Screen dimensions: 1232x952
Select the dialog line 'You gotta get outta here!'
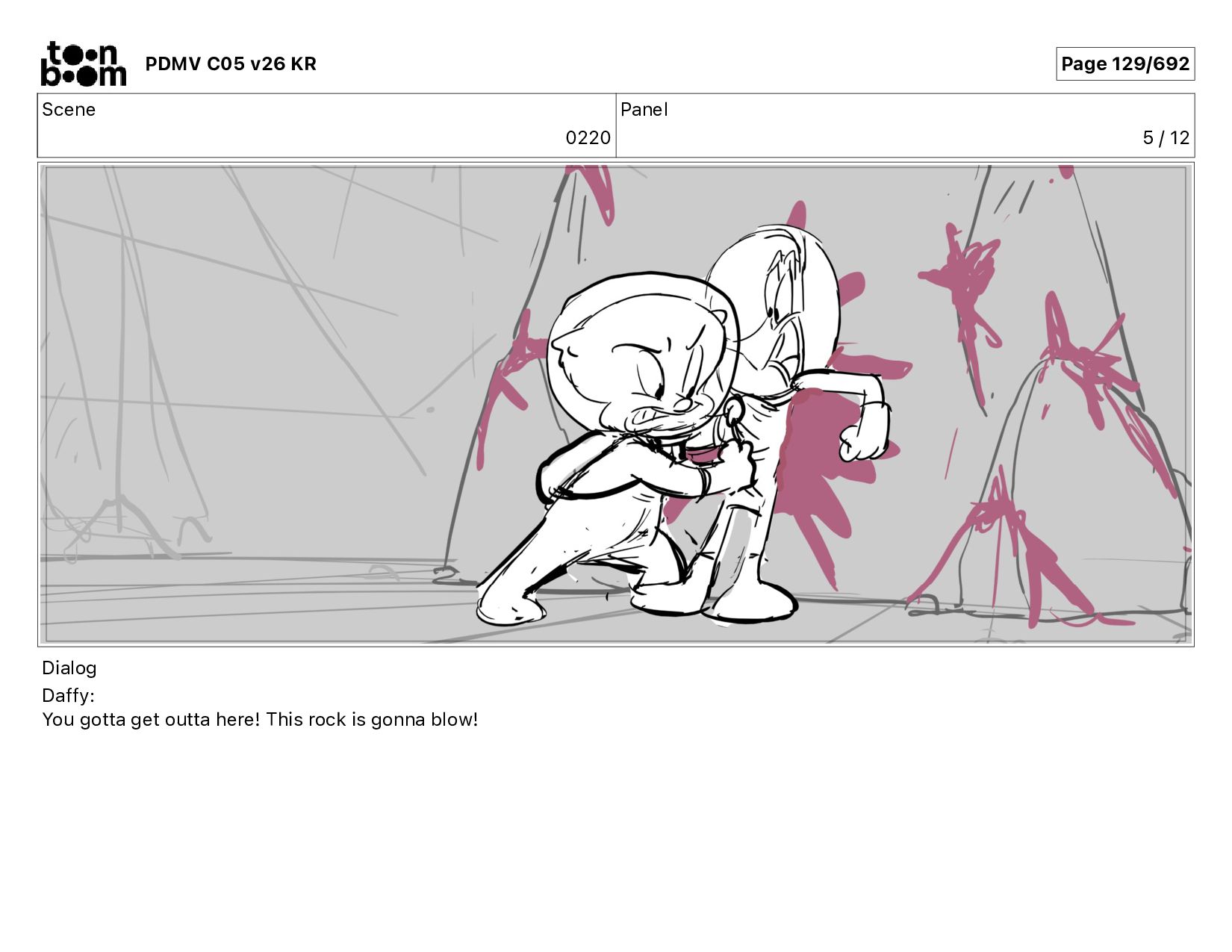point(151,720)
